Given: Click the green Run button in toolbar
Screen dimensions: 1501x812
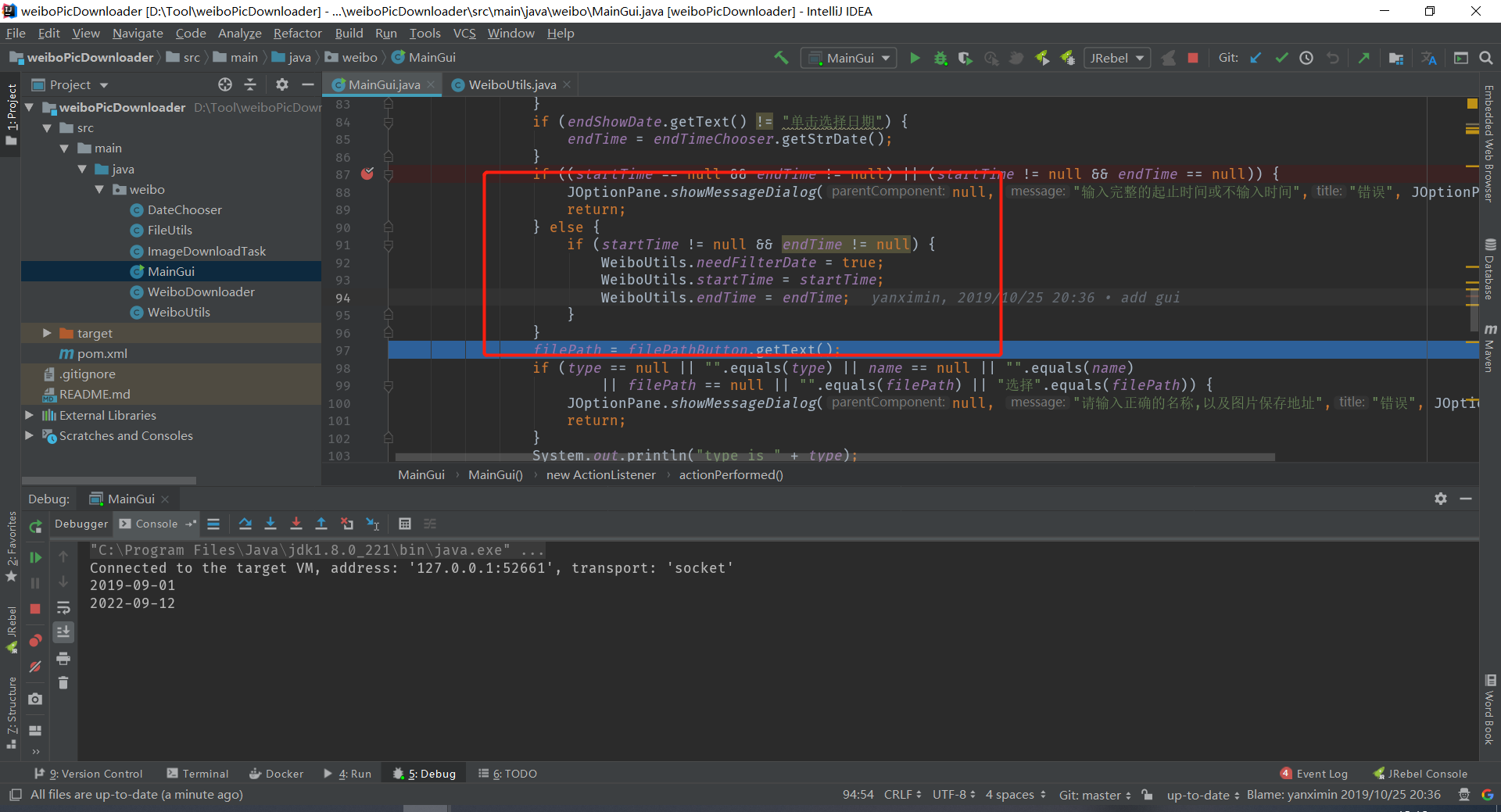Looking at the screenshot, I should tap(915, 58).
